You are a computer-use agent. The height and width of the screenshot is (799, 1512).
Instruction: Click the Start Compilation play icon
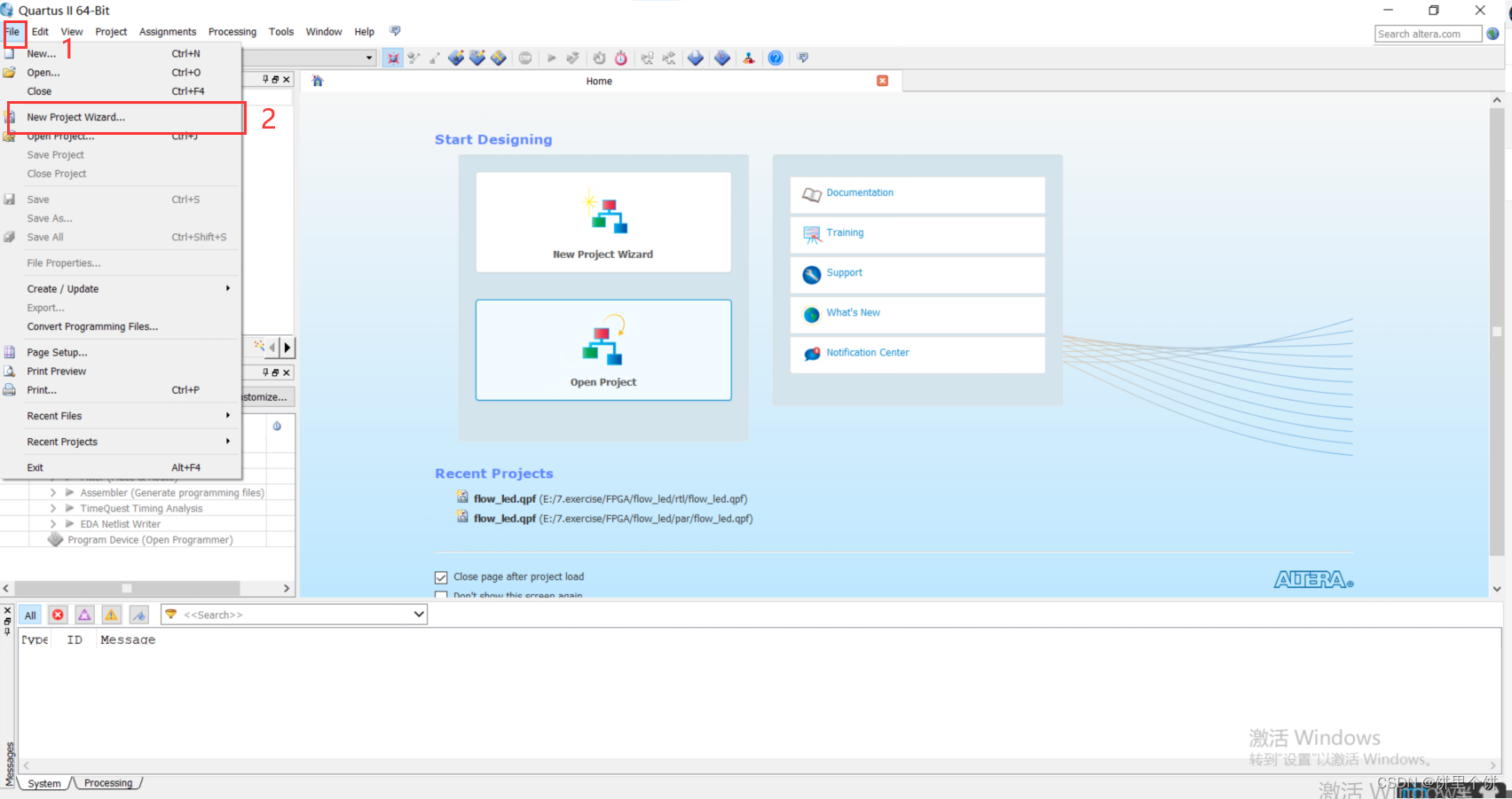click(551, 58)
